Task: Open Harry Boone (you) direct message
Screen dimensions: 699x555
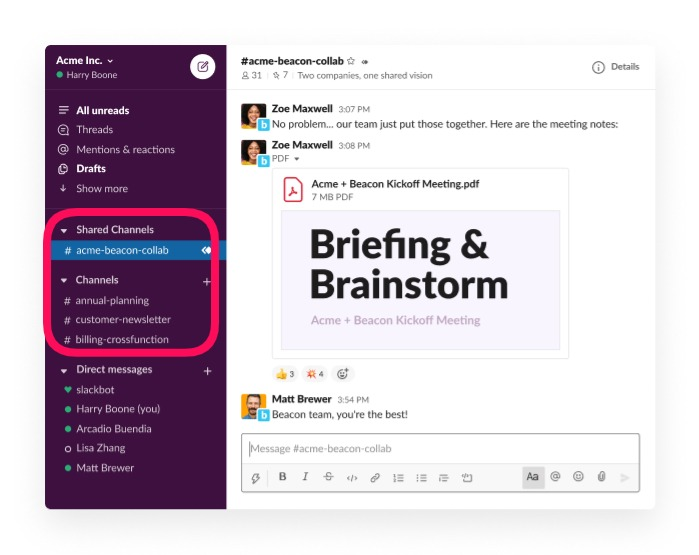Action: pyautogui.click(x=118, y=409)
